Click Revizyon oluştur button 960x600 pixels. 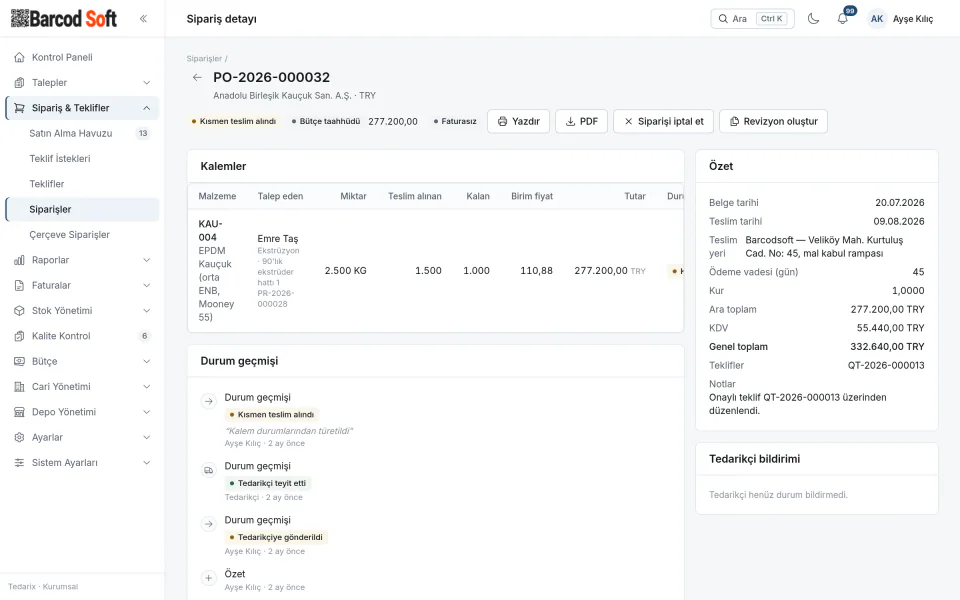[x=773, y=121]
